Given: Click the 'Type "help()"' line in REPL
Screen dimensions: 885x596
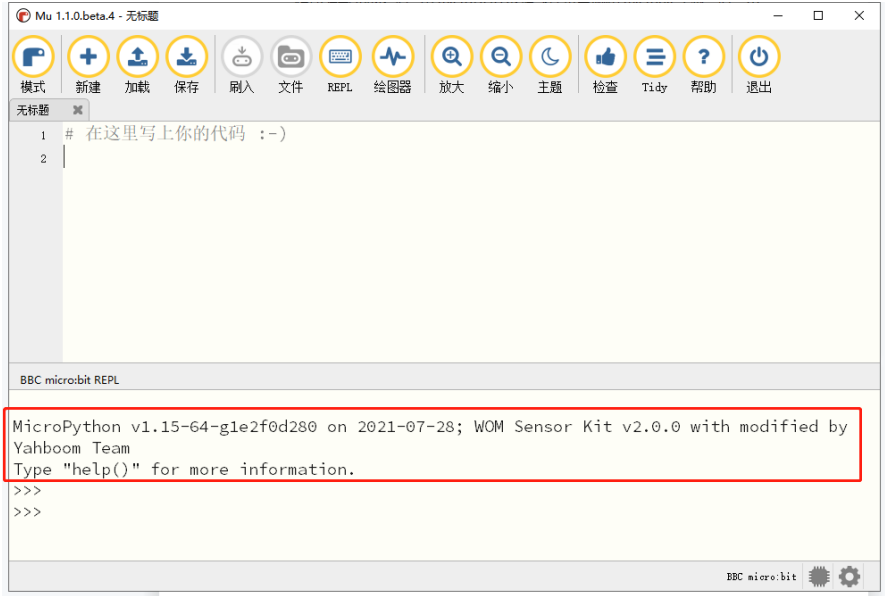Looking at the screenshot, I should (184, 470).
